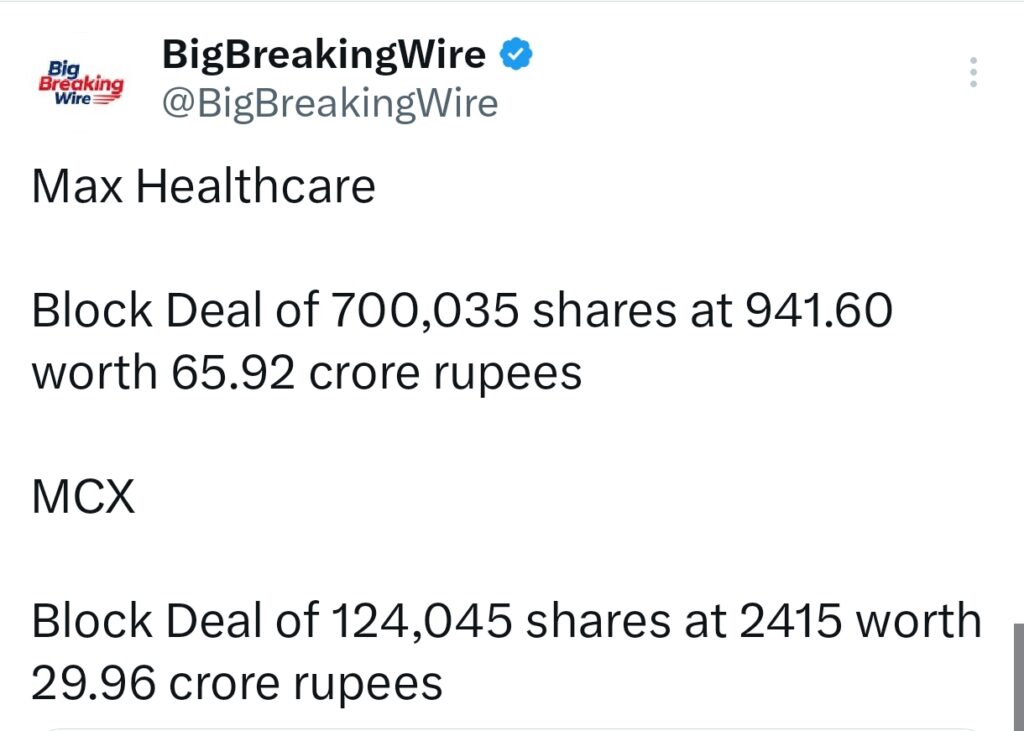Click the BigBreakingWire display name
The image size is (1024, 731).
(322, 53)
